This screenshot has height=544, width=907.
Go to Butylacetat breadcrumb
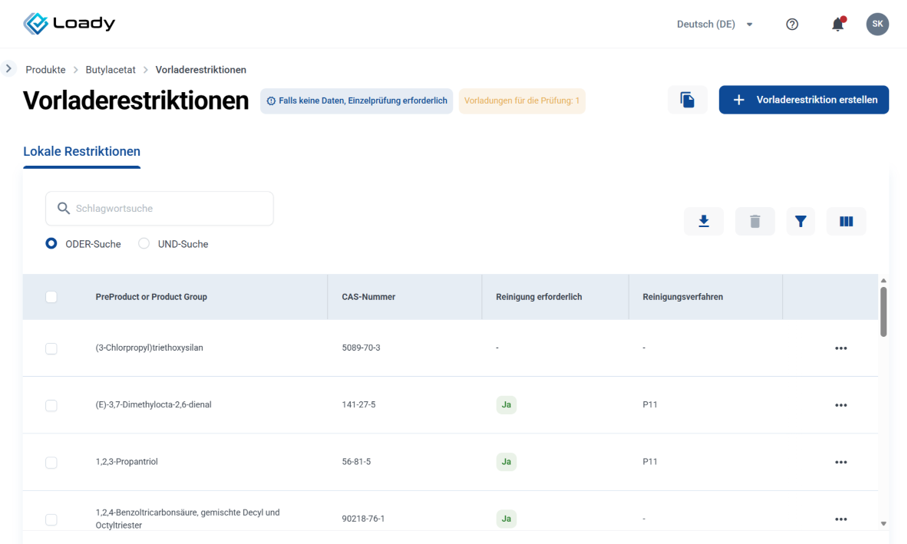click(110, 69)
